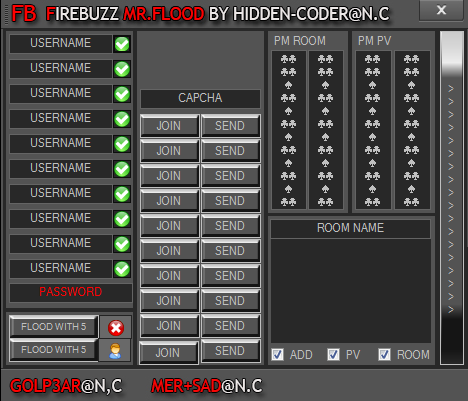
Task: Click the FB logo in title bar
Action: (x=24, y=13)
